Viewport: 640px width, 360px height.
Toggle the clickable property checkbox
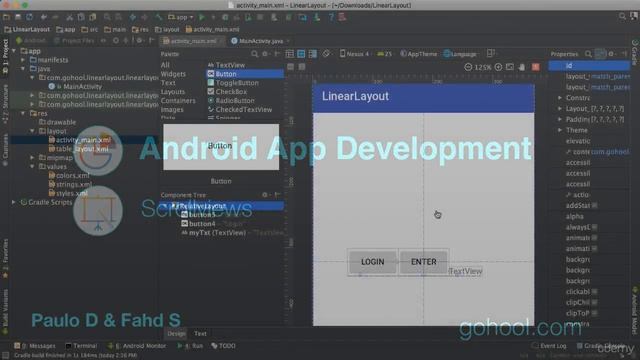click(x=595, y=292)
